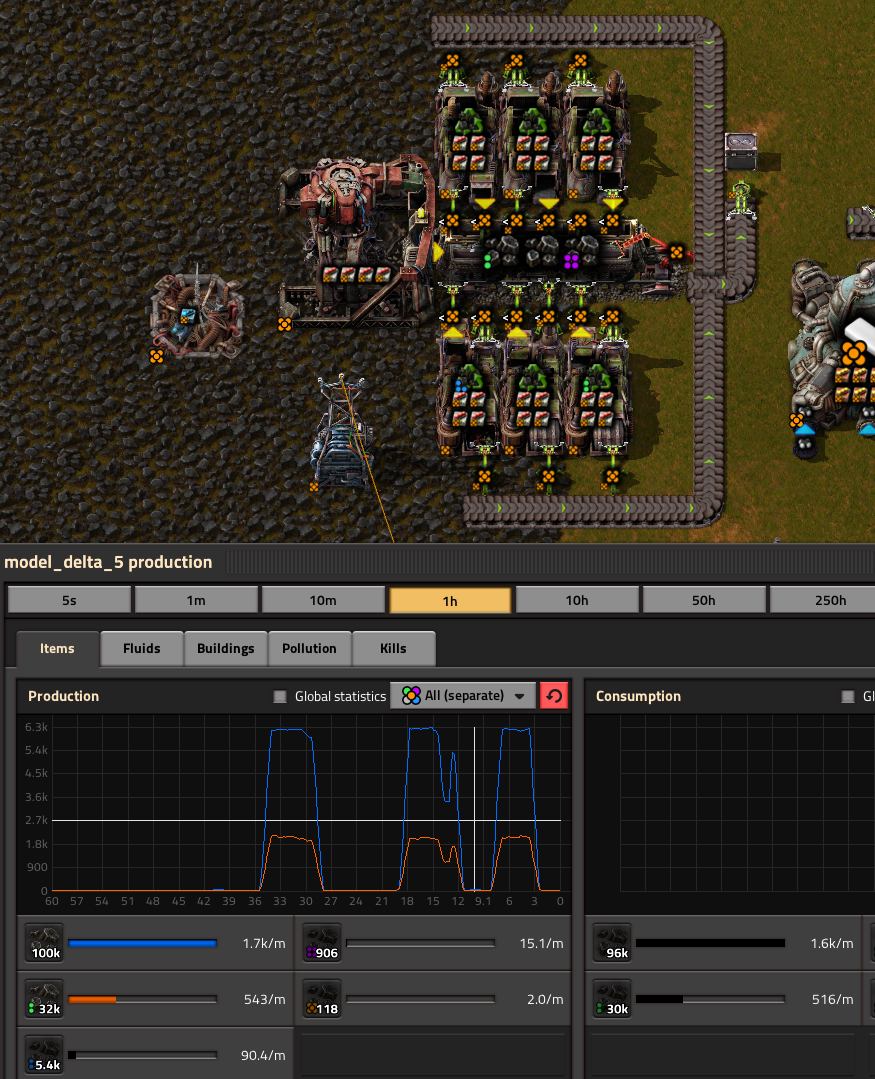This screenshot has height=1079, width=875.
Task: Click the model_delta_5 production window title
Action: 108,562
